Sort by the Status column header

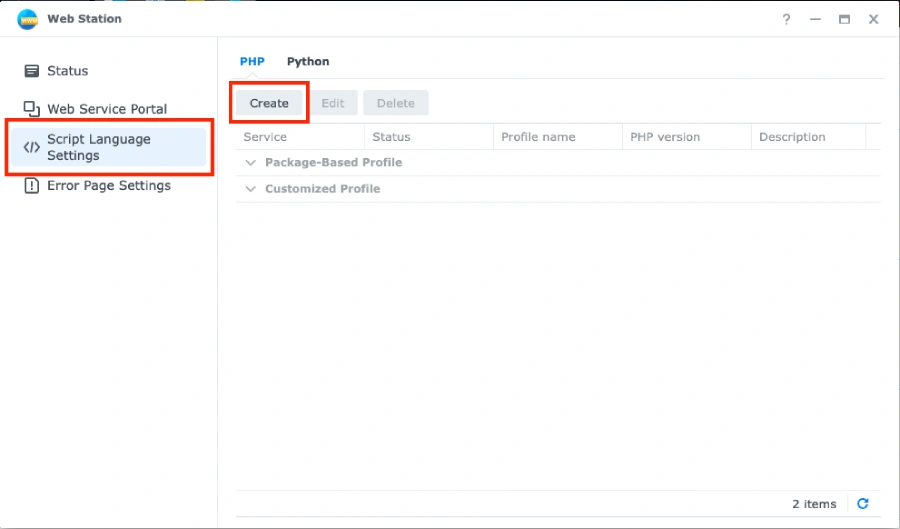pos(429,137)
